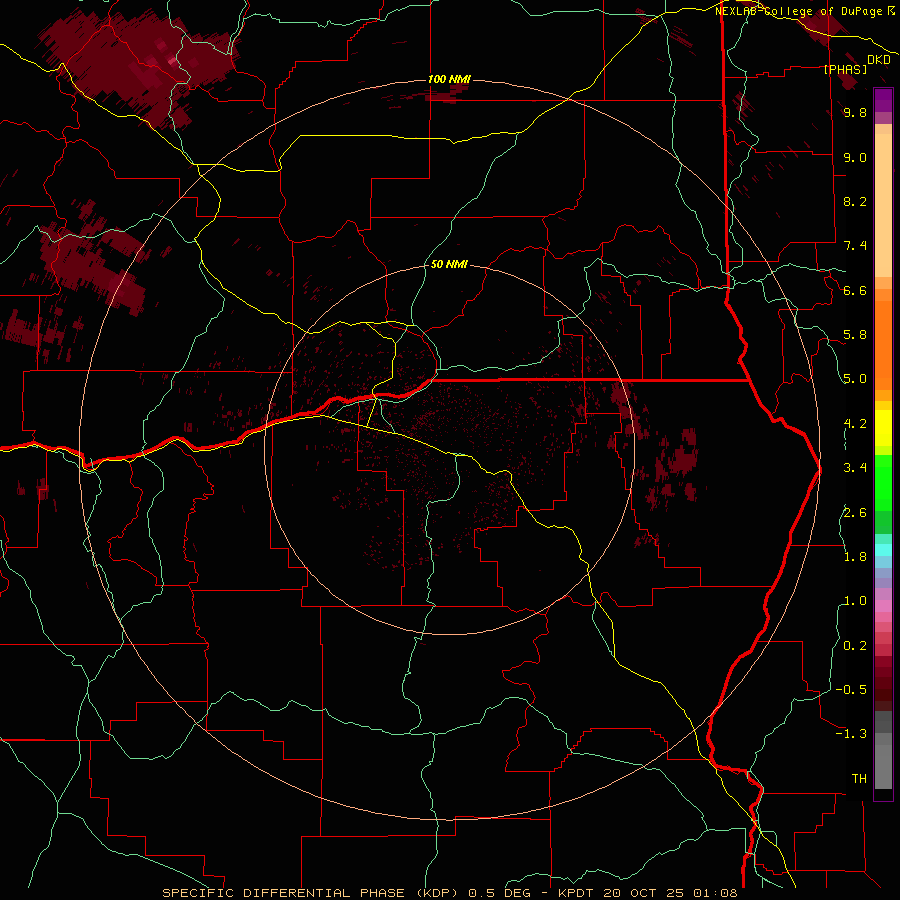The image size is (900, 900).
Task: Click the "TH" threshold label on the legend
Action: (859, 778)
